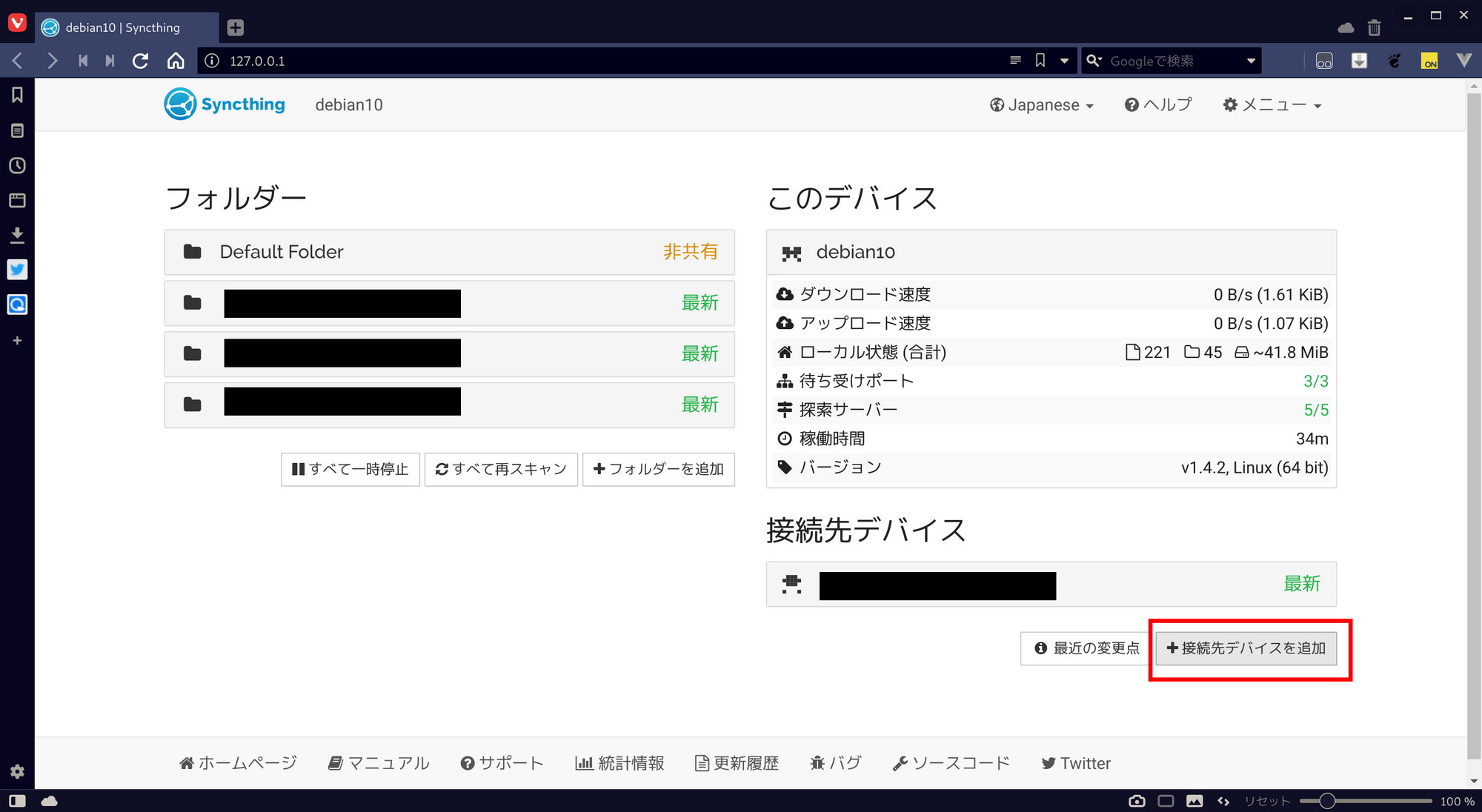This screenshot has width=1482, height=812.
Task: Toggle reader view icon in address bar
Action: (x=1015, y=61)
